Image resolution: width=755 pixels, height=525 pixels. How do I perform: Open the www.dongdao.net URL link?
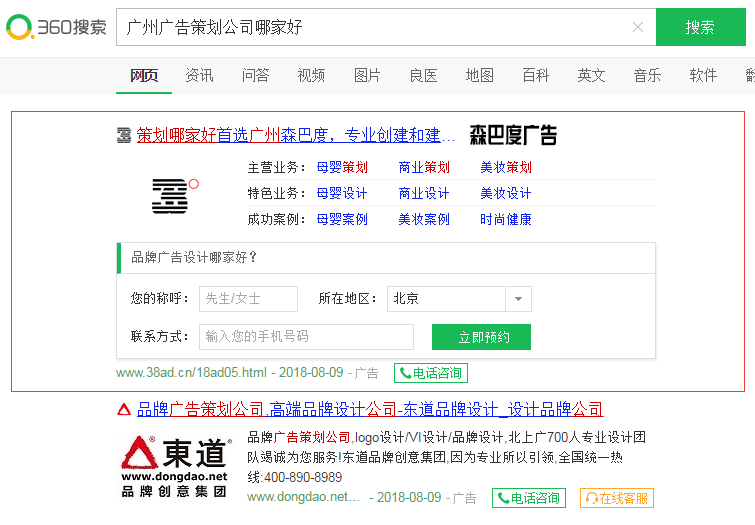304,497
